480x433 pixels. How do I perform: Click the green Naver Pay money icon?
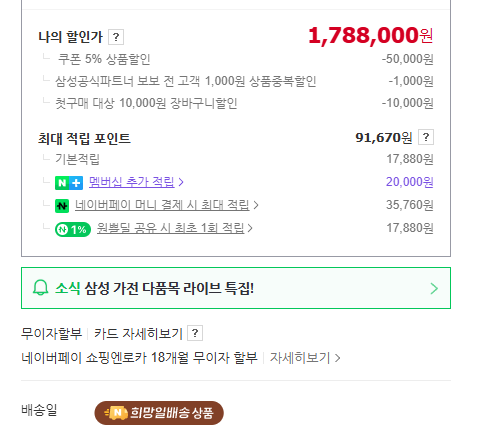[x=62, y=206]
